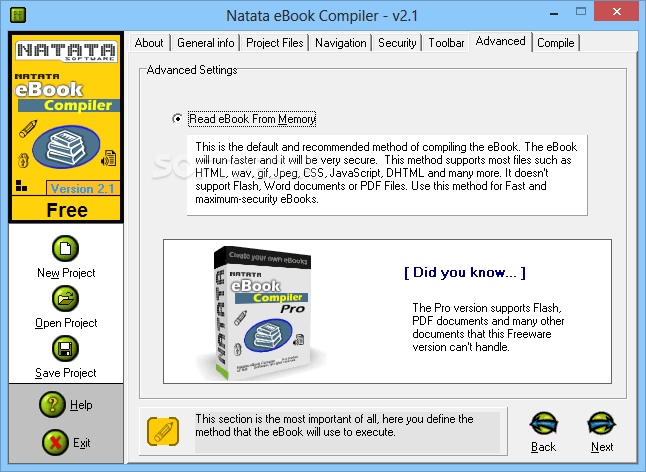Click the Next label
The image size is (646, 472).
(x=602, y=447)
